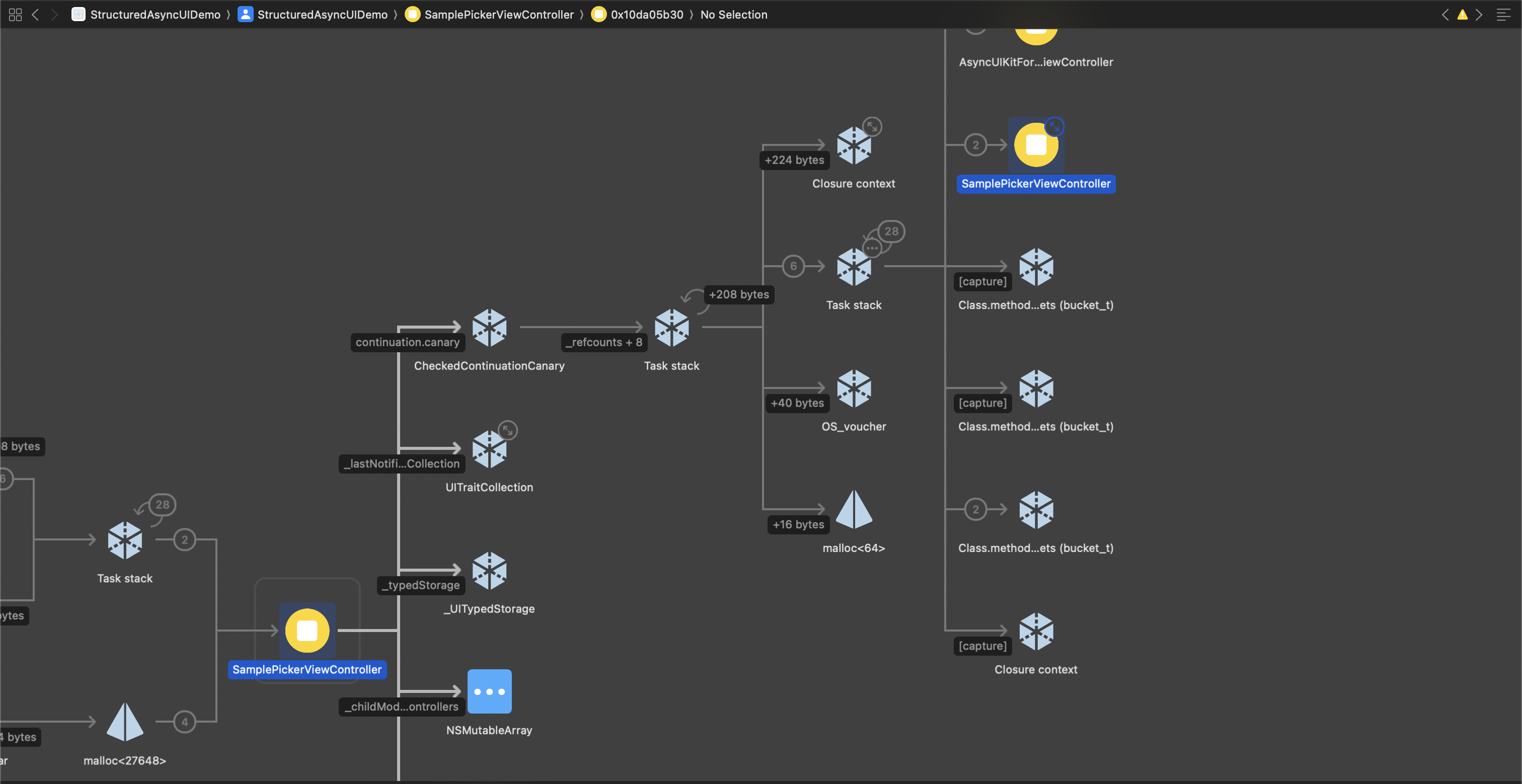Select the highlighted SamplePickerViewController node on left
Image resolution: width=1522 pixels, height=784 pixels.
[x=307, y=631]
